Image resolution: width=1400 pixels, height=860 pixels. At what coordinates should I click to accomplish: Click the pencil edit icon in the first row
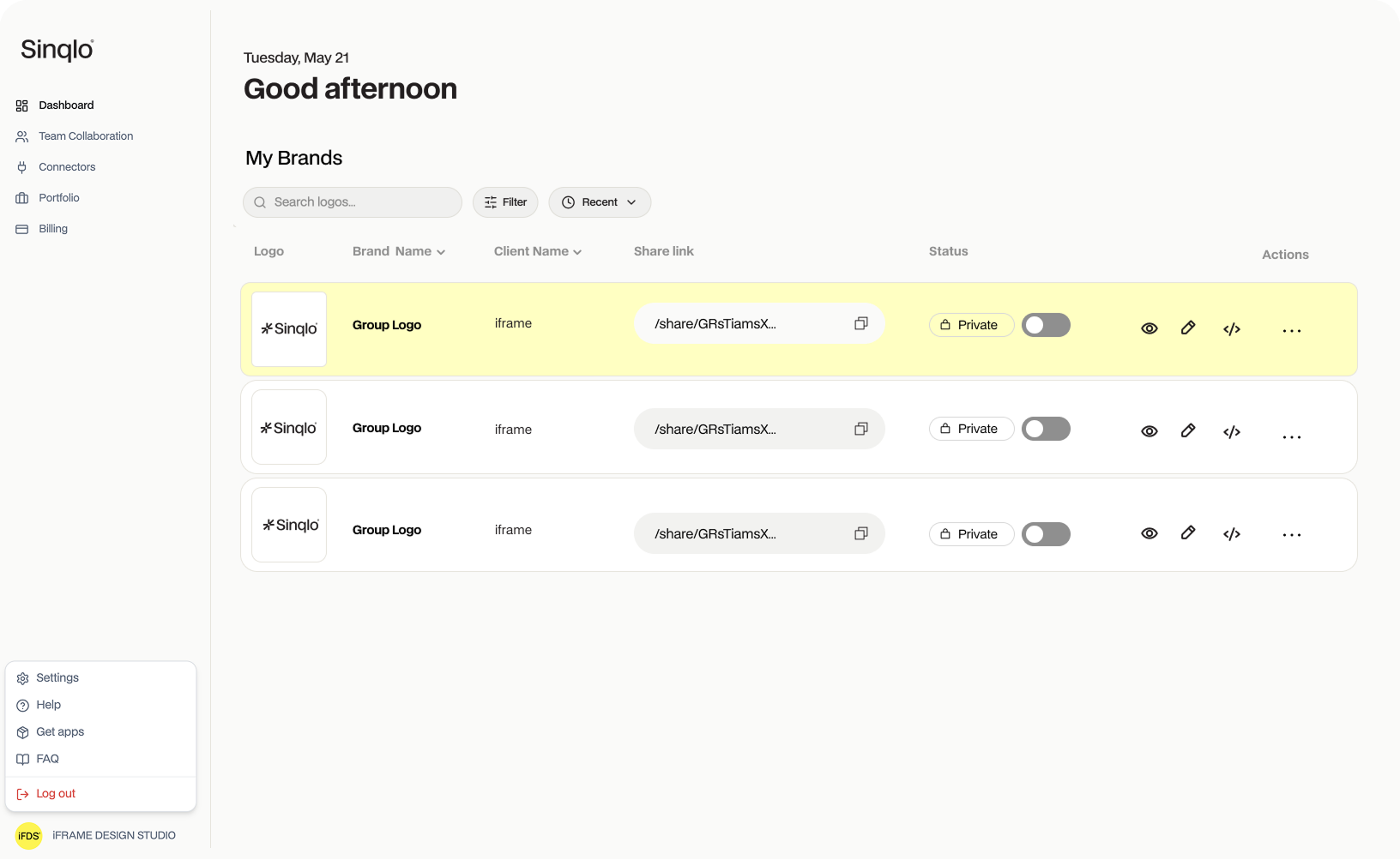[1188, 328]
